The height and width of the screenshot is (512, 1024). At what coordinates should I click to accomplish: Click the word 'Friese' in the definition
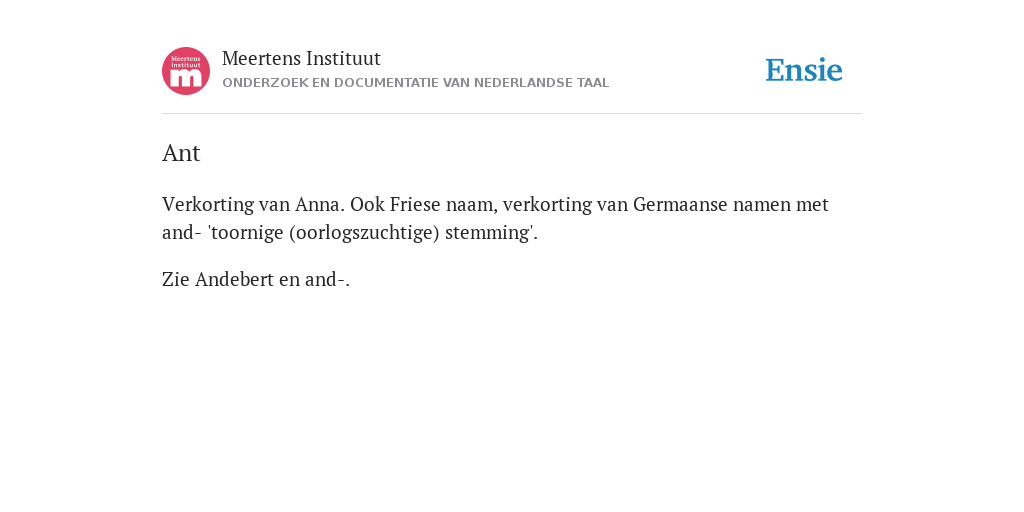tap(415, 204)
